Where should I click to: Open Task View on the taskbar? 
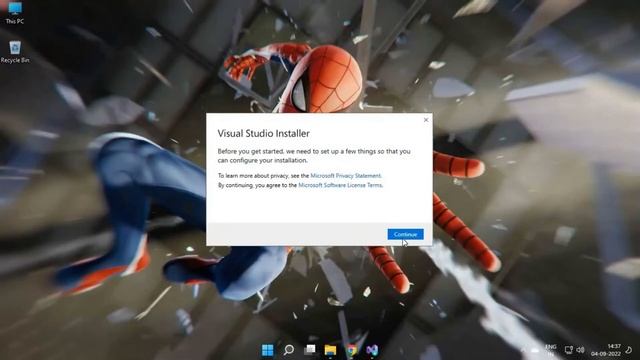(310, 350)
